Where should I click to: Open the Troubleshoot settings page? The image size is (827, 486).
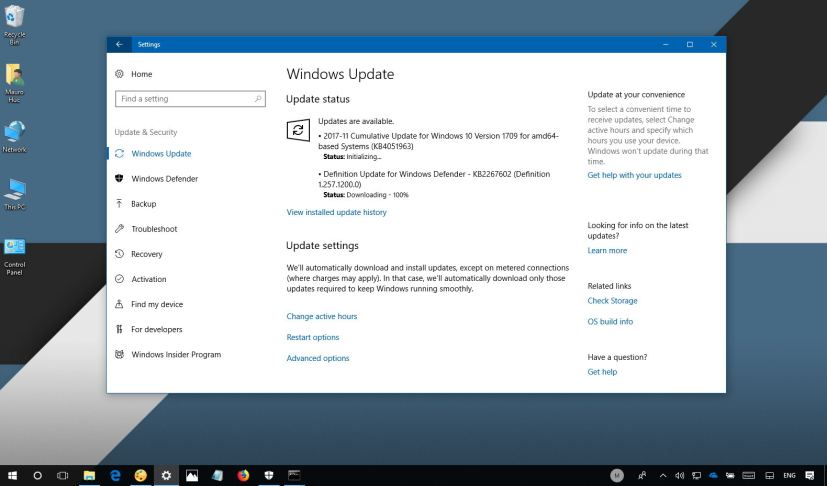(x=154, y=228)
